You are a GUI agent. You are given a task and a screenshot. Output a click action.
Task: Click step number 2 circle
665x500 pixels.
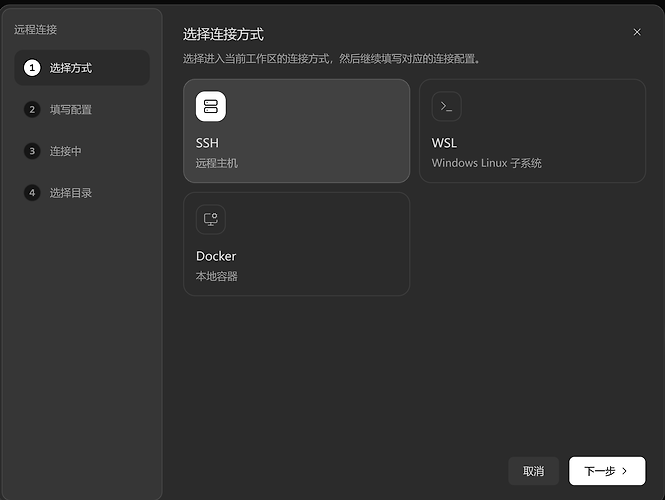point(32,109)
